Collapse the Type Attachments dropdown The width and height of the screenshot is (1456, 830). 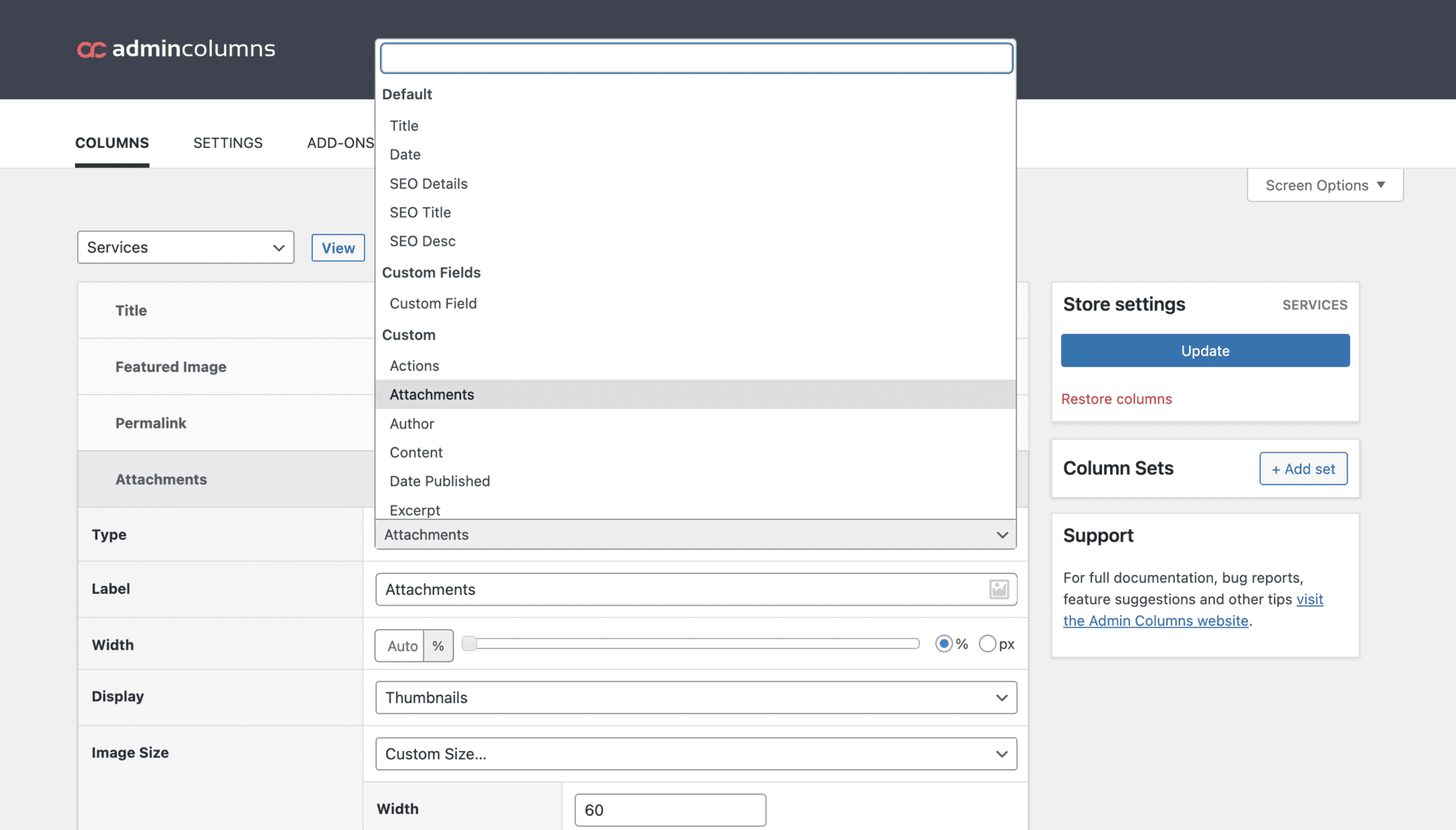(696, 535)
